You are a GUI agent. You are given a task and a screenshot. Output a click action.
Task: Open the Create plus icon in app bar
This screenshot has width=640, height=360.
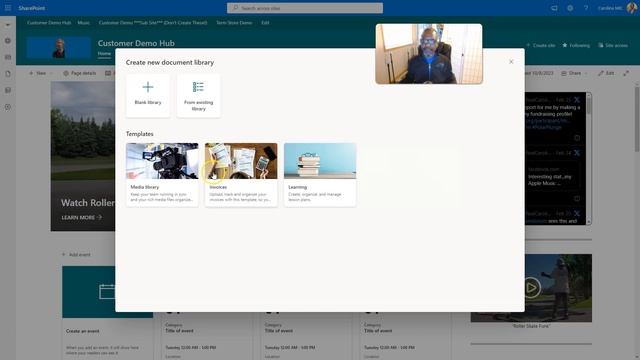coord(8,107)
